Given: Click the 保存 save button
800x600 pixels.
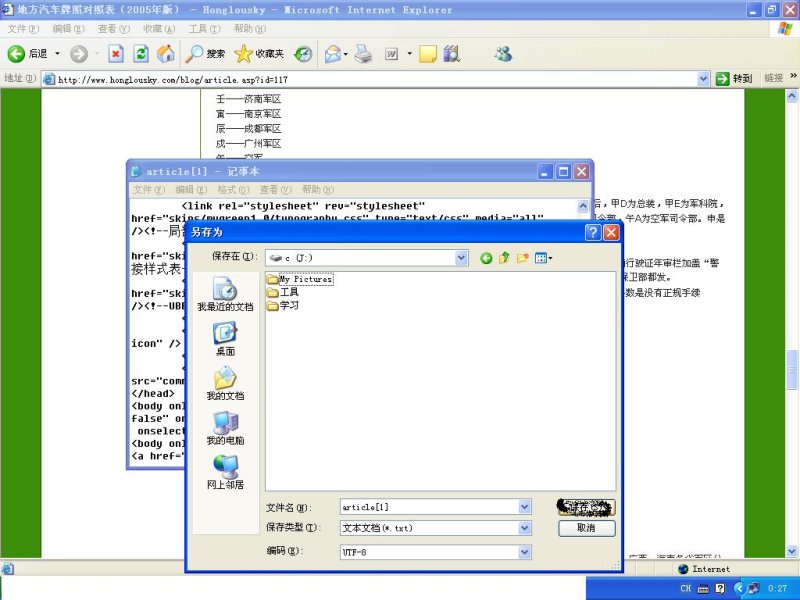Looking at the screenshot, I should (x=586, y=506).
